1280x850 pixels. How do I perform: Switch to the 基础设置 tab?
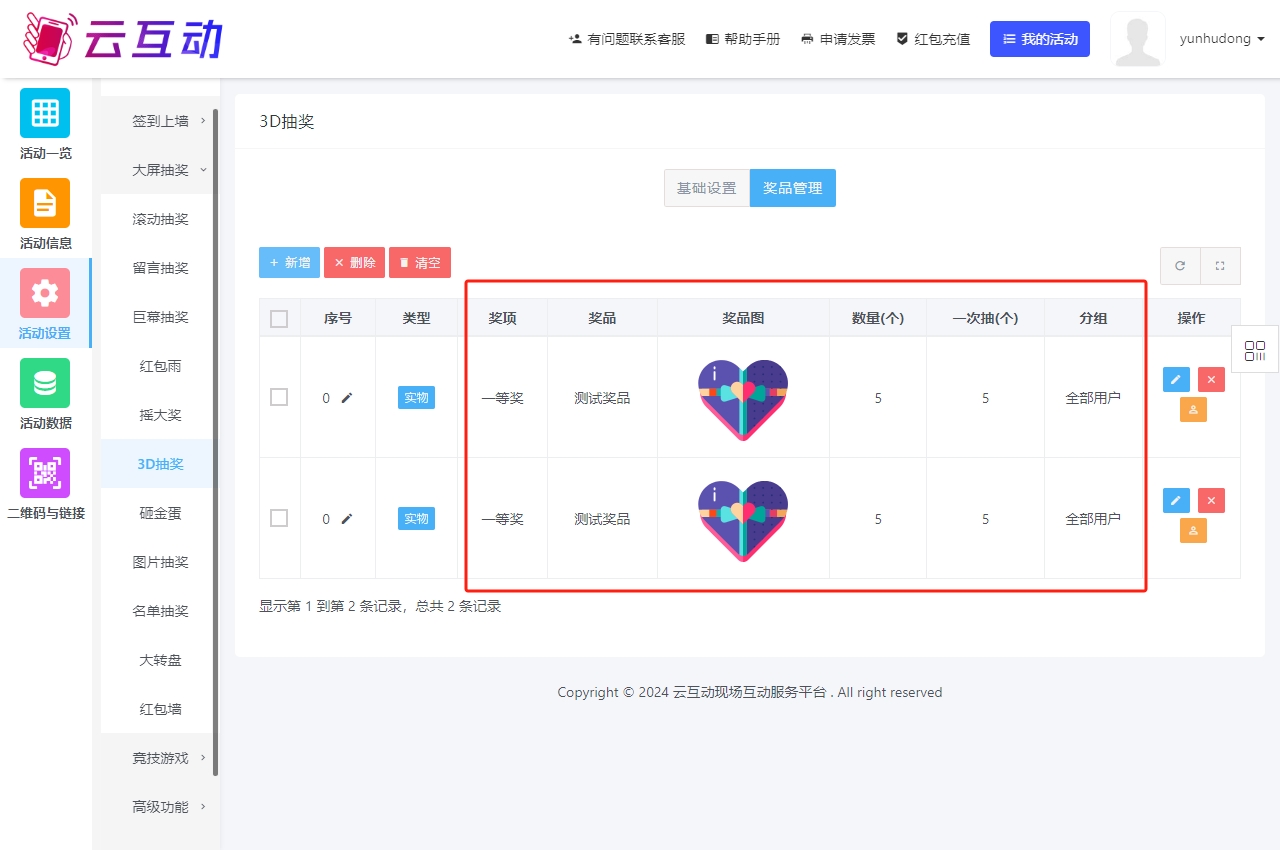[x=706, y=188]
